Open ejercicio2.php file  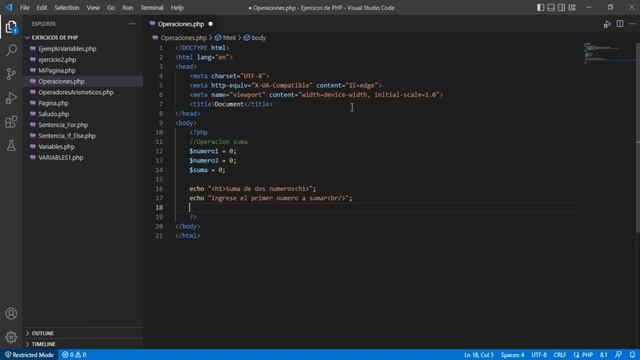(x=57, y=60)
